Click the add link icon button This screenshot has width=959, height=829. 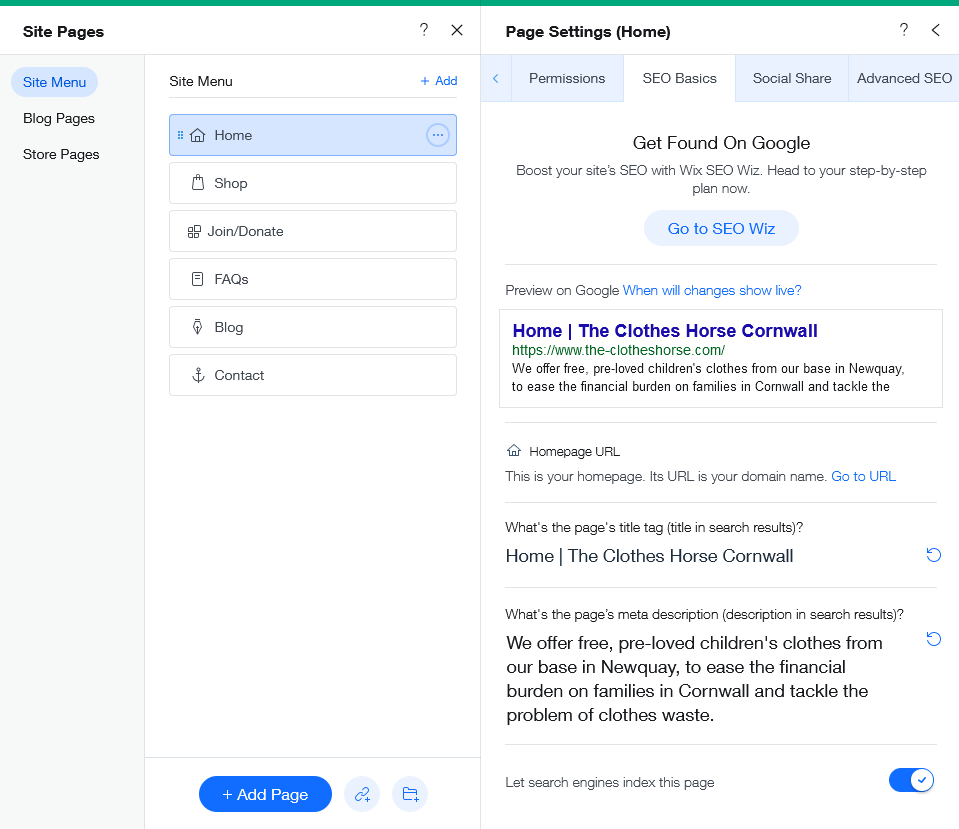pos(362,794)
